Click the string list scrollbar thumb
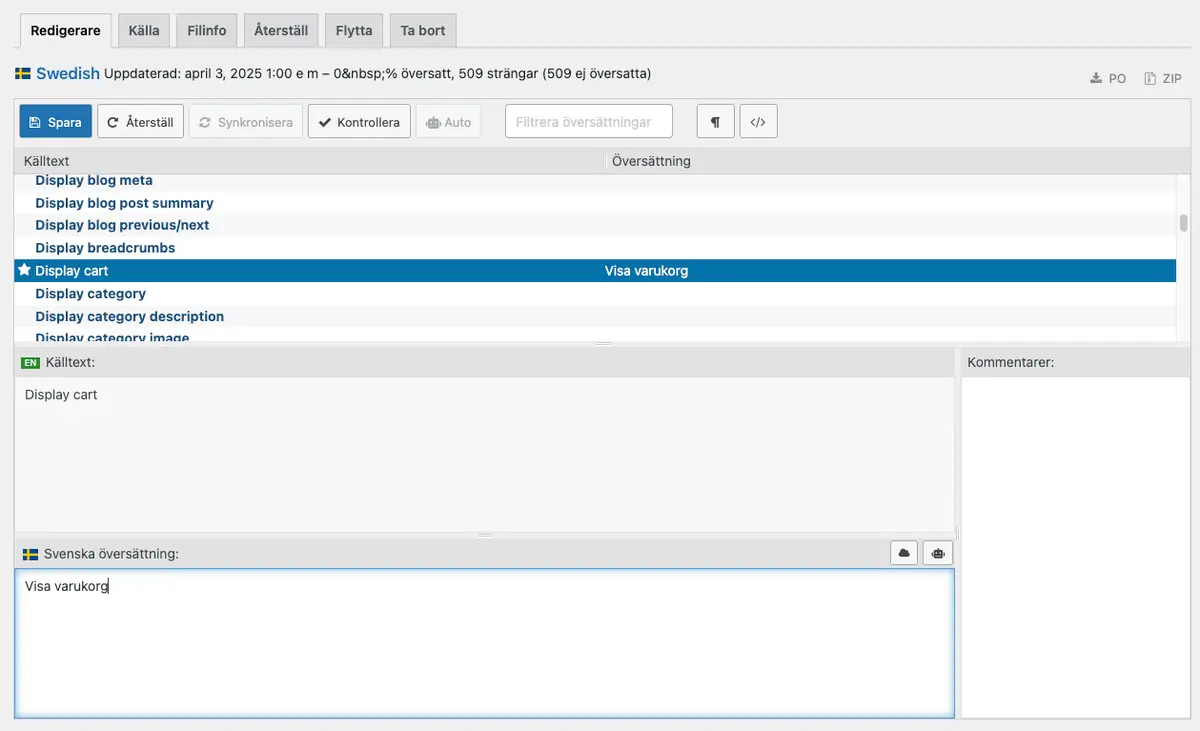Image resolution: width=1200 pixels, height=731 pixels. point(1184,222)
